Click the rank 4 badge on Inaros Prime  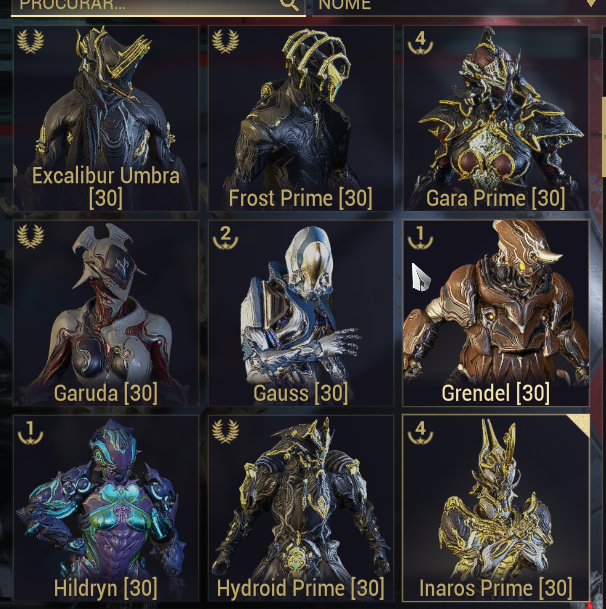coord(420,433)
